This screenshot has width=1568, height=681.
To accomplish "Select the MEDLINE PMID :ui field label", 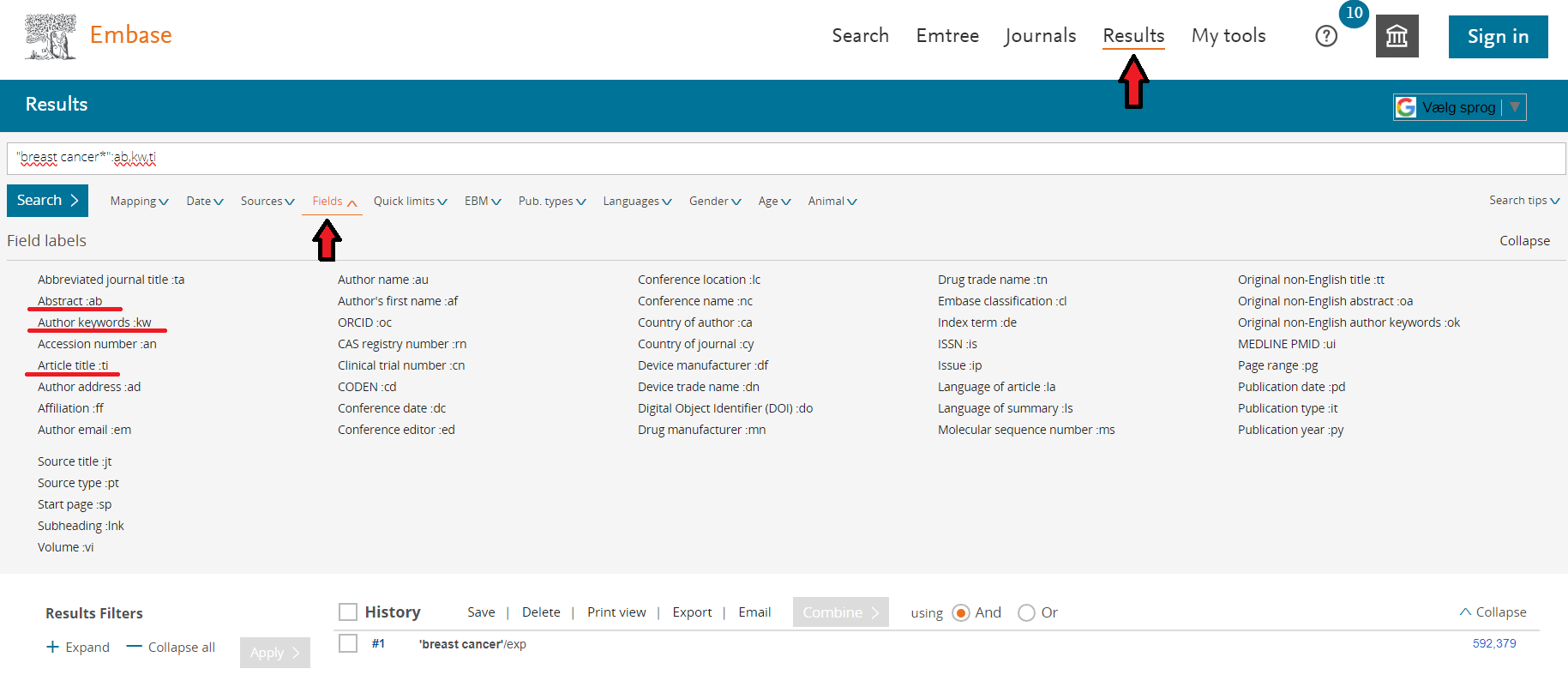I will [x=1287, y=344].
